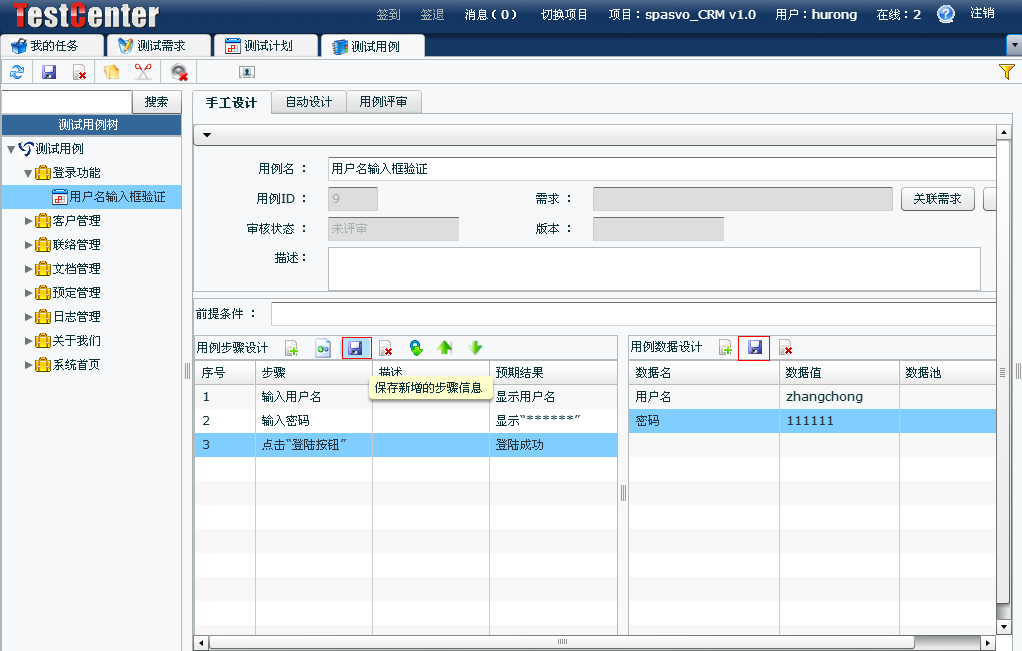Screen dimensions: 1022x651
Task: Click the yellow filter funnel icon
Action: (1007, 71)
